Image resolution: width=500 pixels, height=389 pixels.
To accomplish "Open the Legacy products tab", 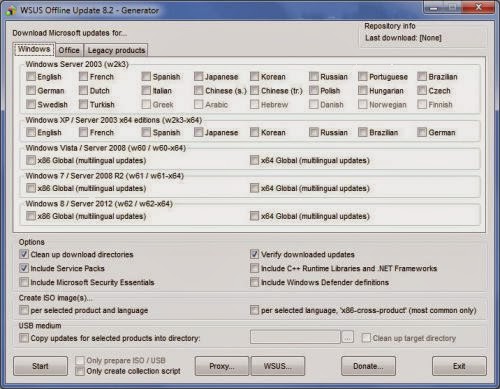I will [116, 50].
